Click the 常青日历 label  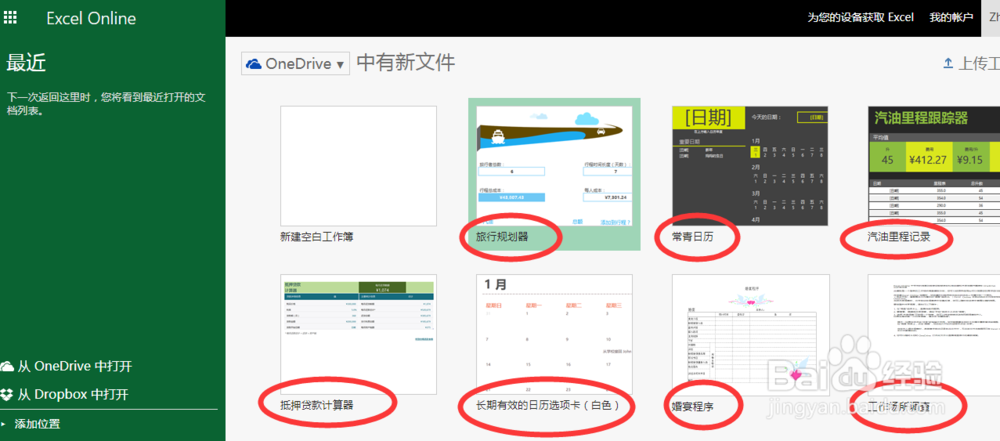(x=693, y=237)
